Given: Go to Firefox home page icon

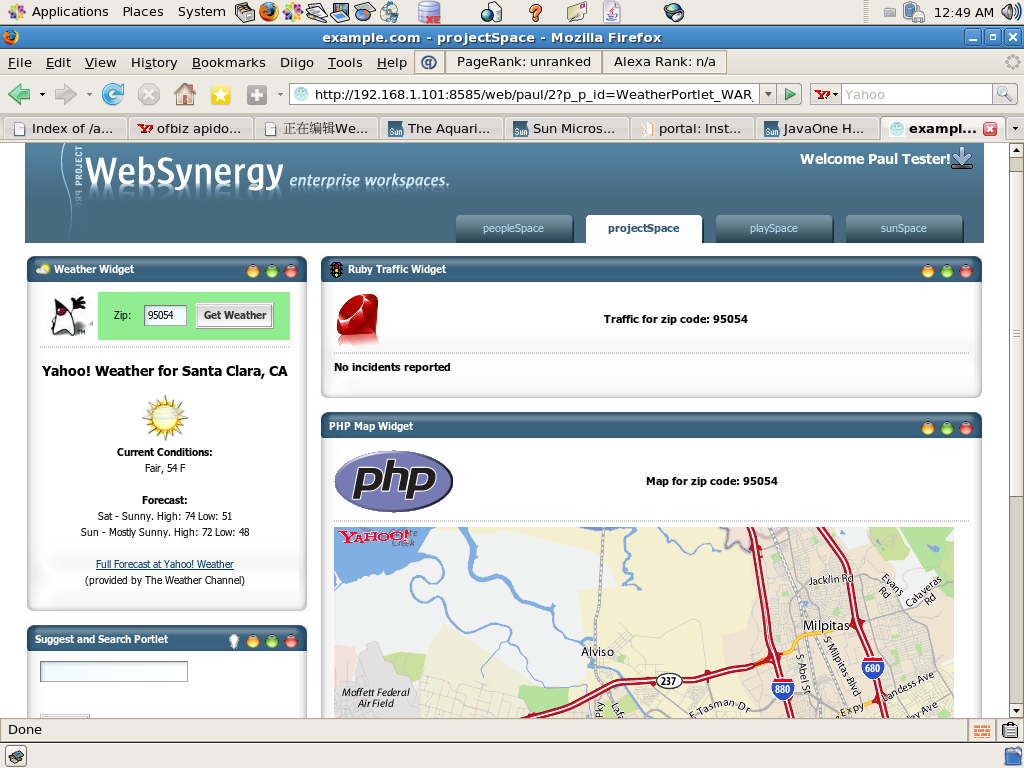Looking at the screenshot, I should tap(184, 94).
